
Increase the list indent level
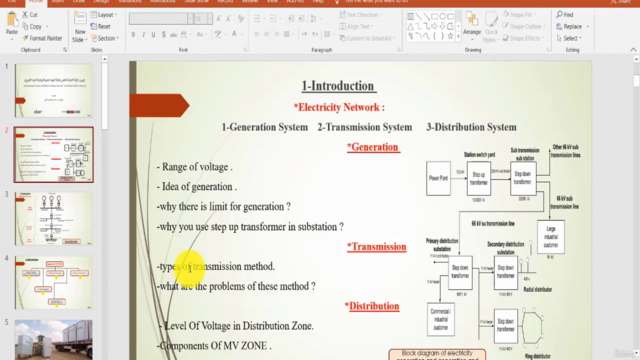coord(301,18)
